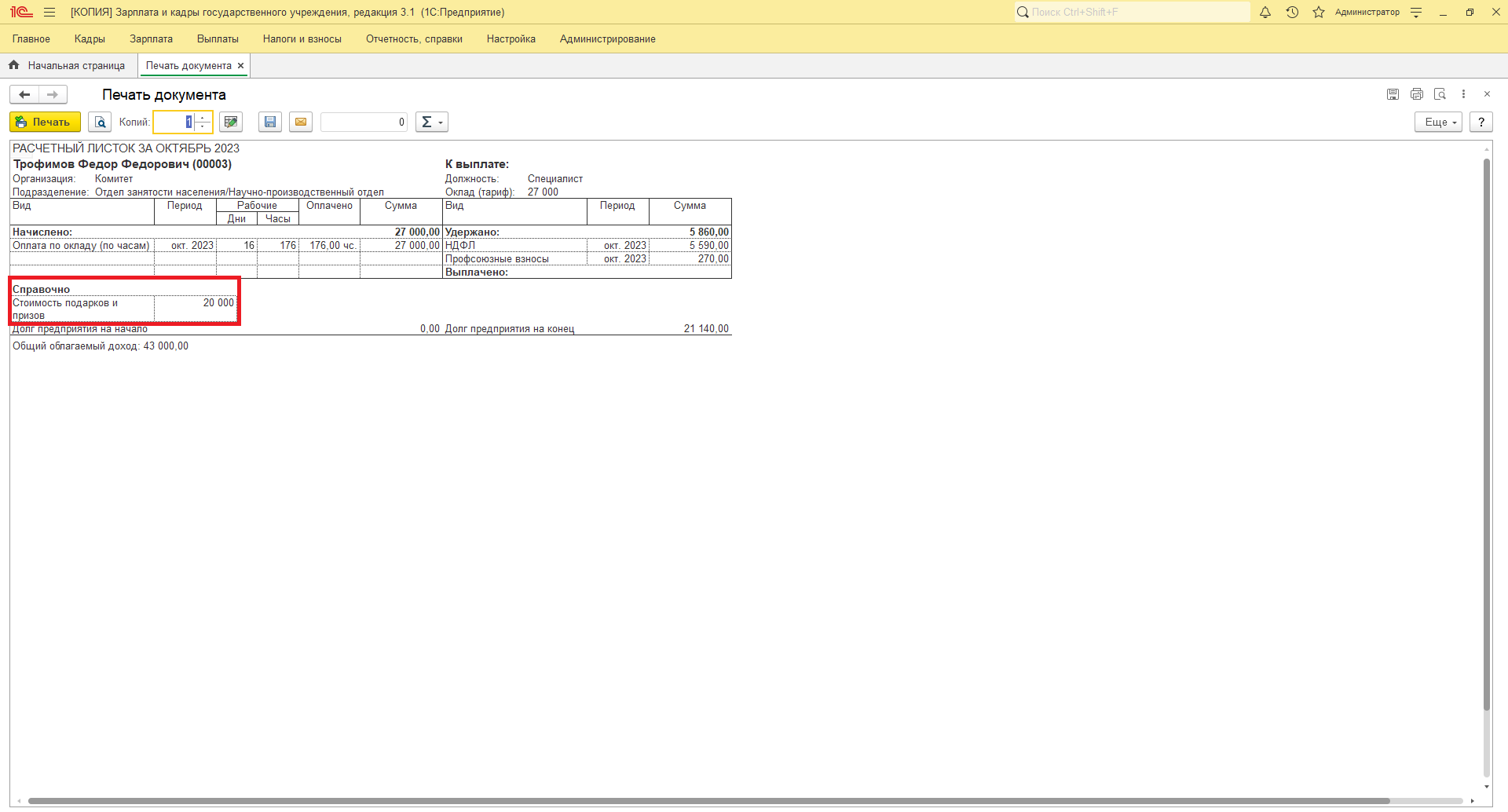
Task: Select the gift value '20 000'
Action: coord(218,303)
